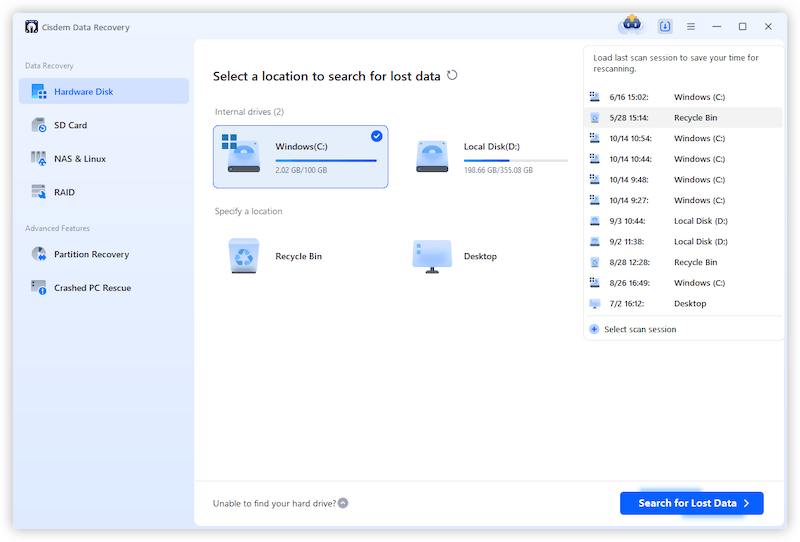This screenshot has height=542, width=800.
Task: Click the disk icon of the 9/3 10:44 session
Action: pyautogui.click(x=594, y=221)
